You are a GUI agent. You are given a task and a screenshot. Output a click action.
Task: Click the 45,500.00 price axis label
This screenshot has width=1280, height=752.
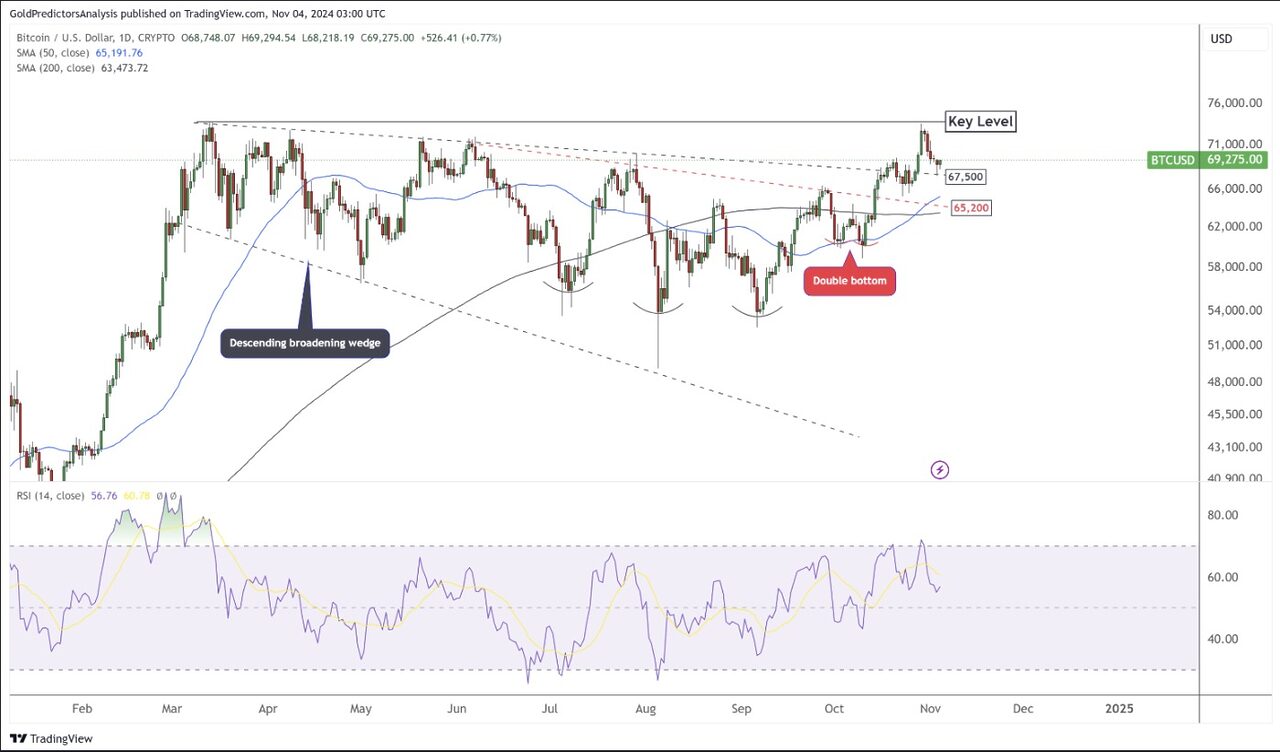pos(1232,414)
